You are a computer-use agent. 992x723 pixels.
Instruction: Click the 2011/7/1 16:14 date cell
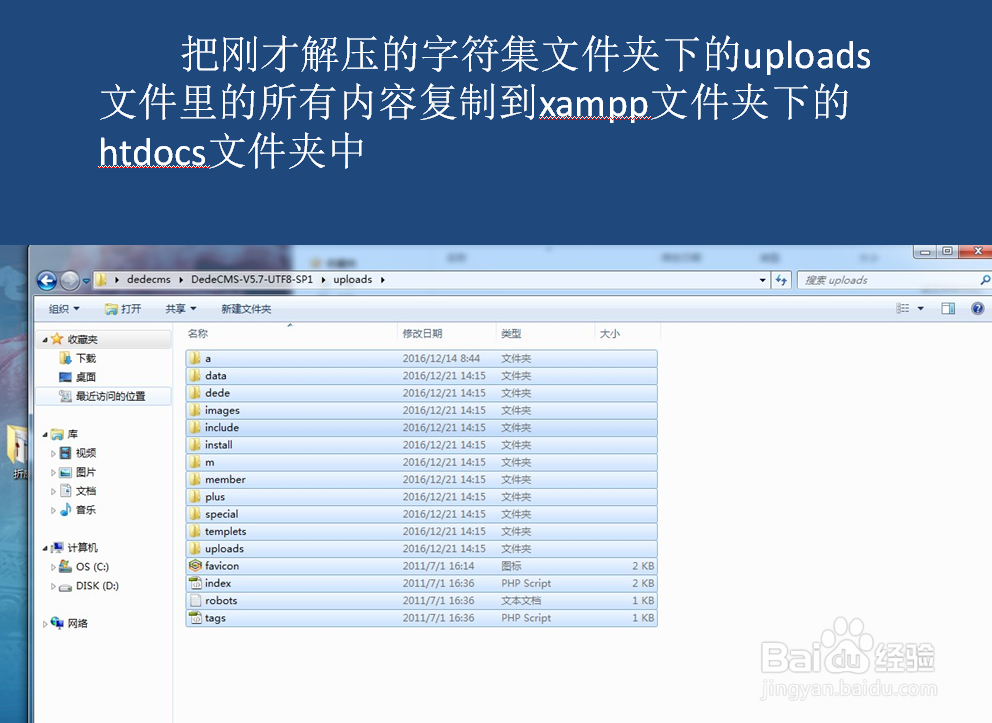[x=438, y=565]
